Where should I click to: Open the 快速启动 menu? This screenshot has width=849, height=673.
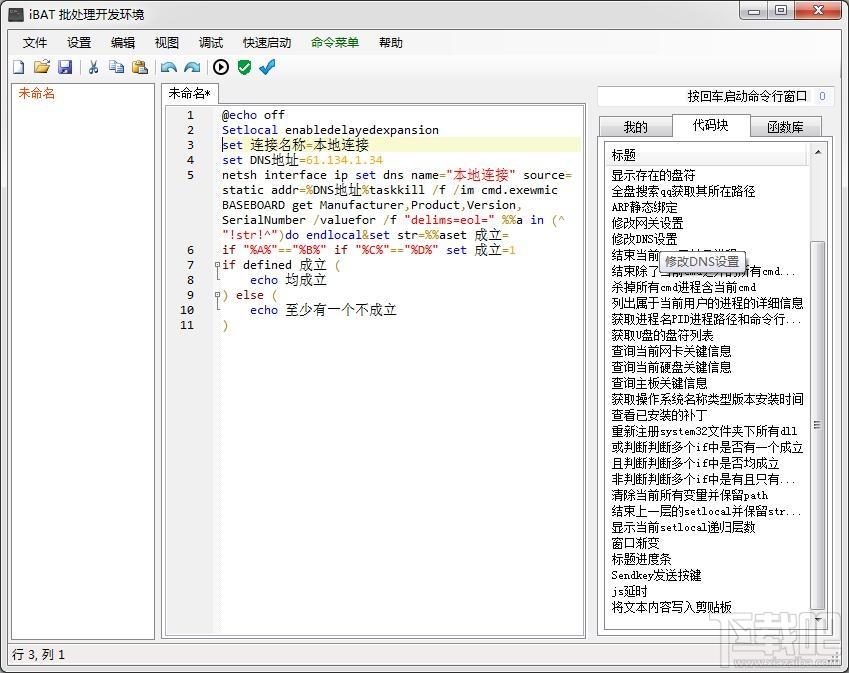[267, 43]
